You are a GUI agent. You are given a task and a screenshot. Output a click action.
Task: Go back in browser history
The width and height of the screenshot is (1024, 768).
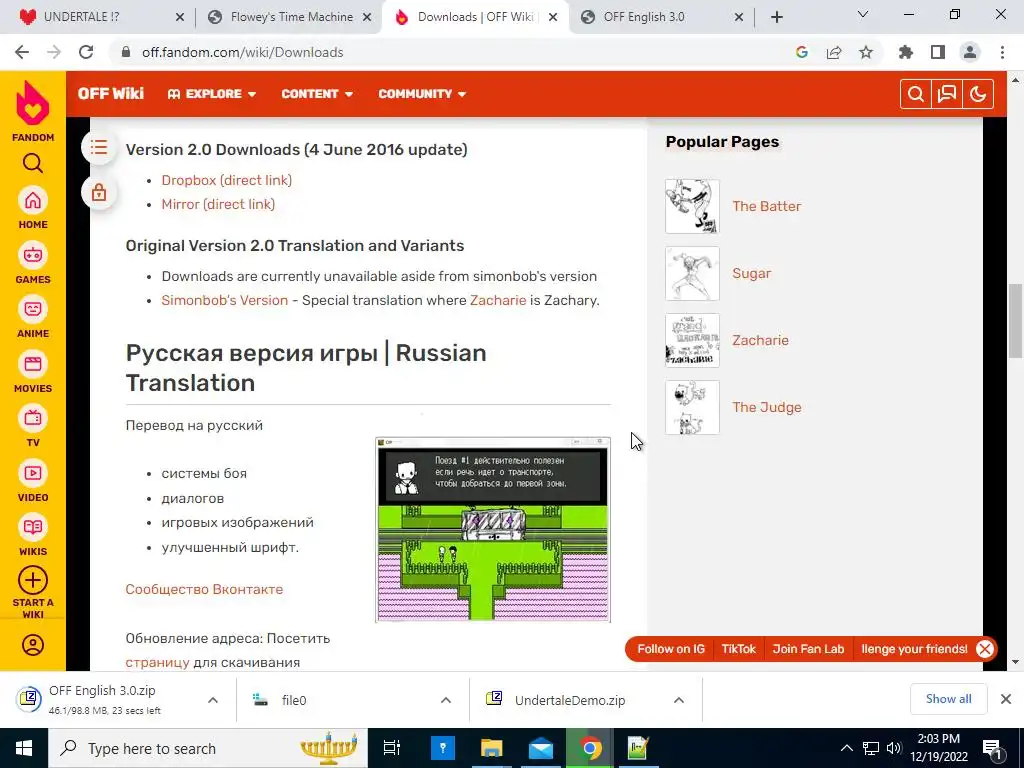click(22, 52)
